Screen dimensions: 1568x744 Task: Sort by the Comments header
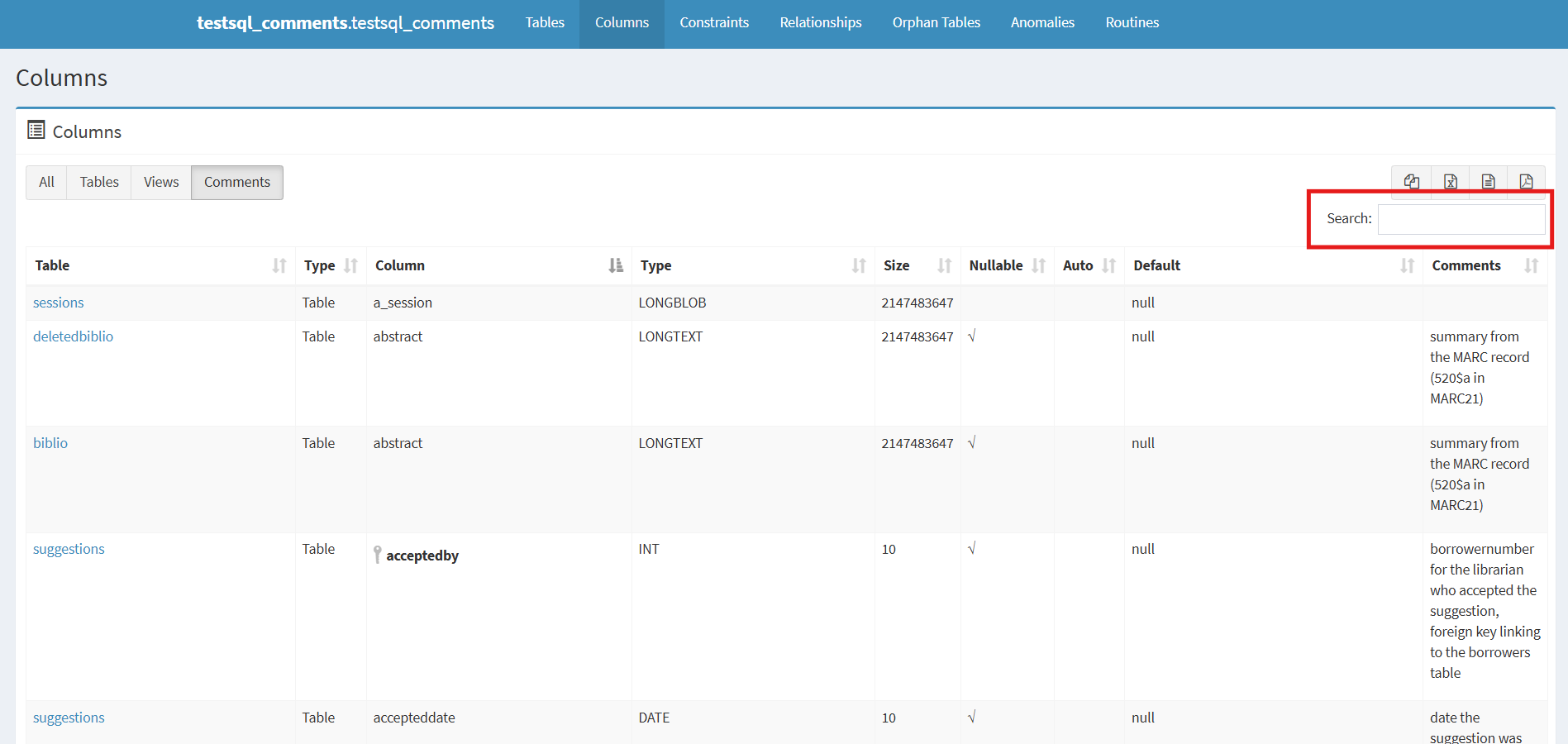coord(1485,265)
